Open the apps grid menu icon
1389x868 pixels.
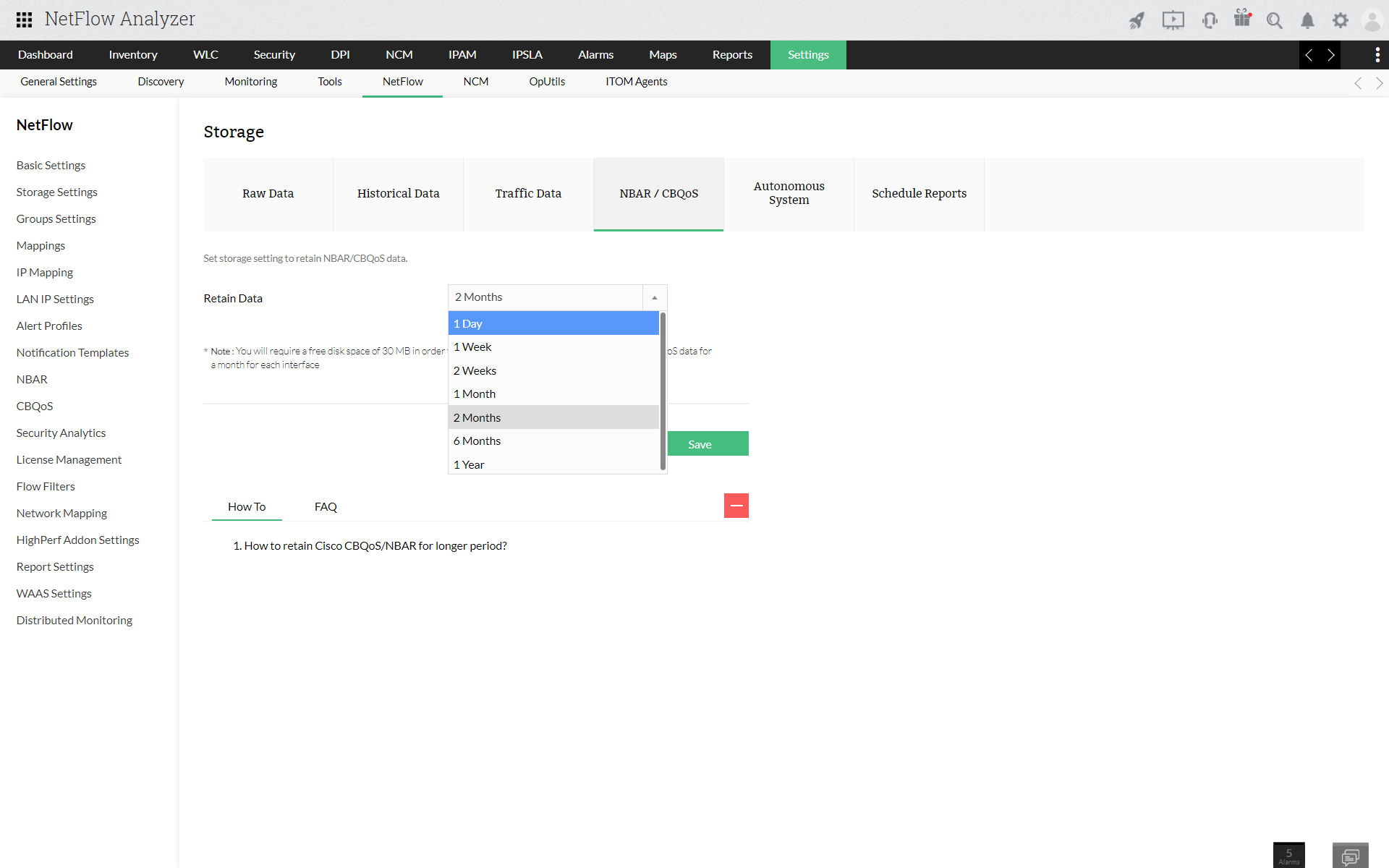pyautogui.click(x=23, y=20)
